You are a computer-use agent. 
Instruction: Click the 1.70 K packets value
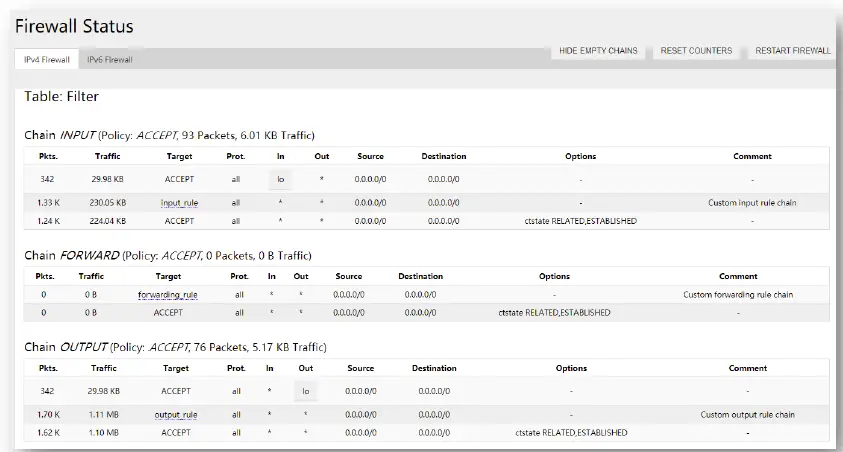click(x=48, y=415)
